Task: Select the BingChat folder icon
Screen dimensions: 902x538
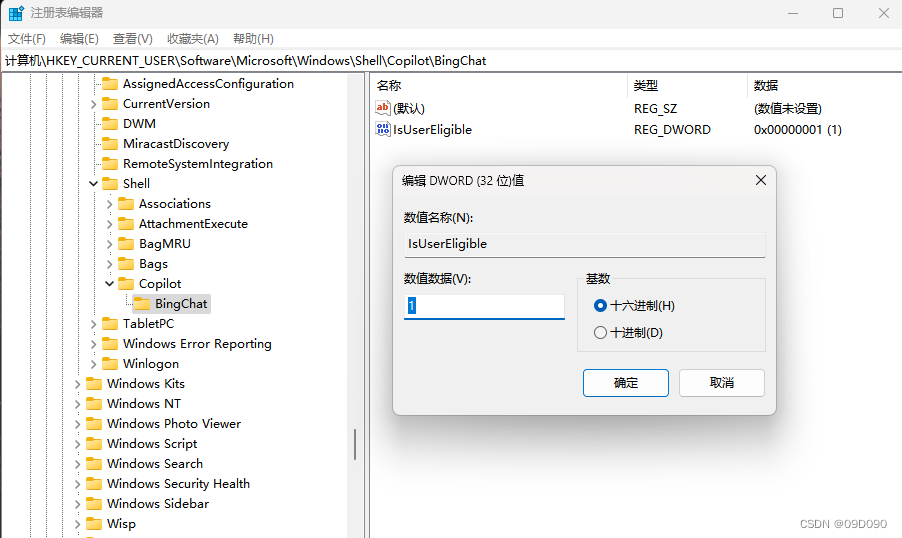Action: 142,304
